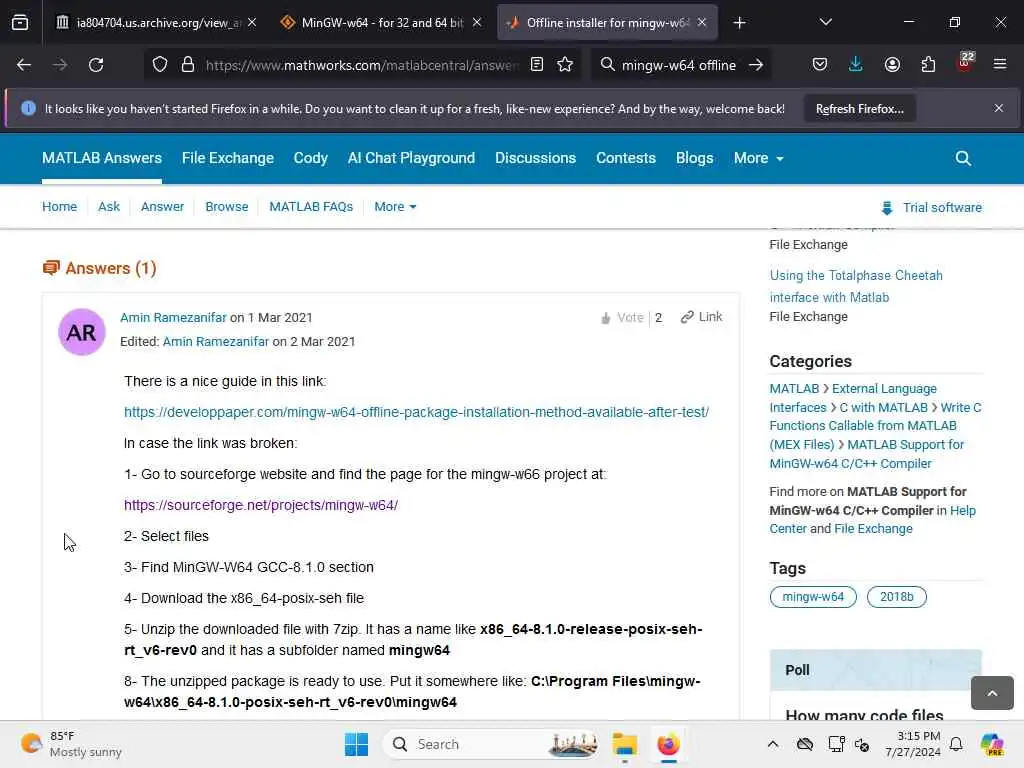Toggle reader view icon in address bar
The height and width of the screenshot is (768, 1024).
tap(537, 65)
